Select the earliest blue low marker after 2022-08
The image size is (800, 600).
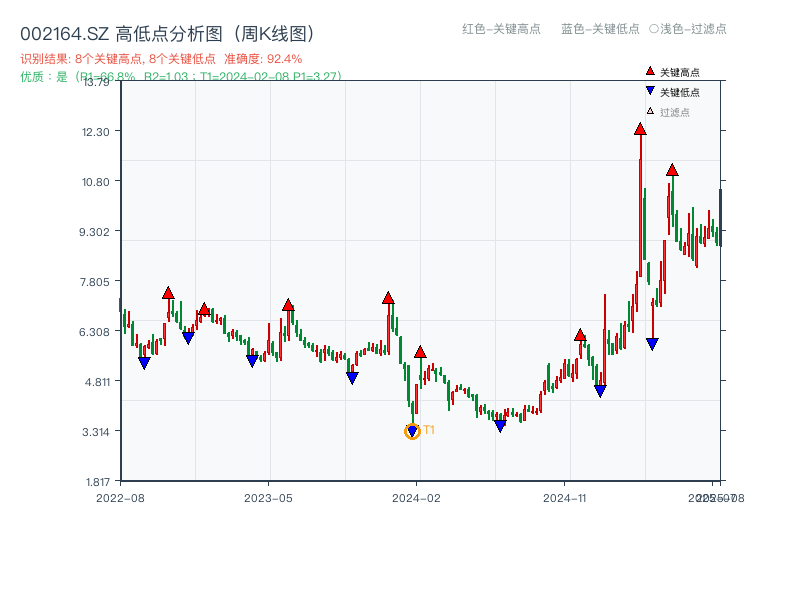click(144, 363)
